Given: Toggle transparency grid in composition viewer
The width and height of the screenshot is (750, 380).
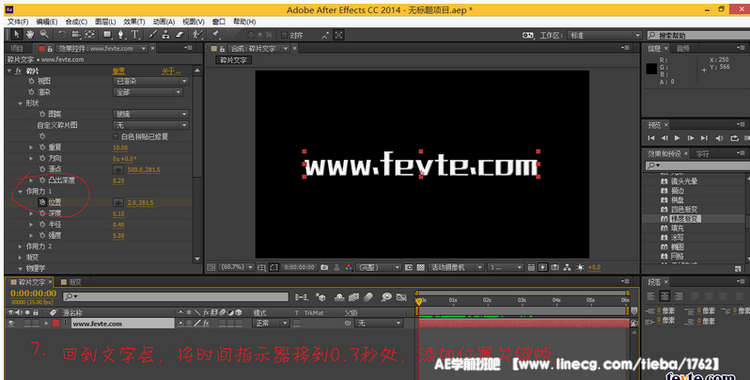Looking at the screenshot, I should 420,268.
